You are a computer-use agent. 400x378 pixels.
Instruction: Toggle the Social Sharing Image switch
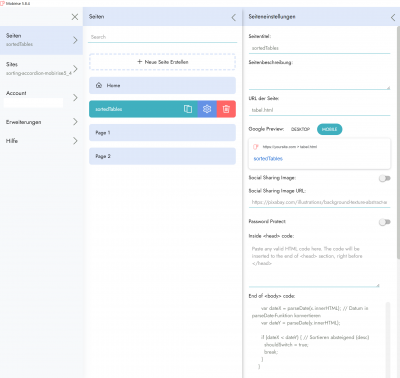[385, 178]
